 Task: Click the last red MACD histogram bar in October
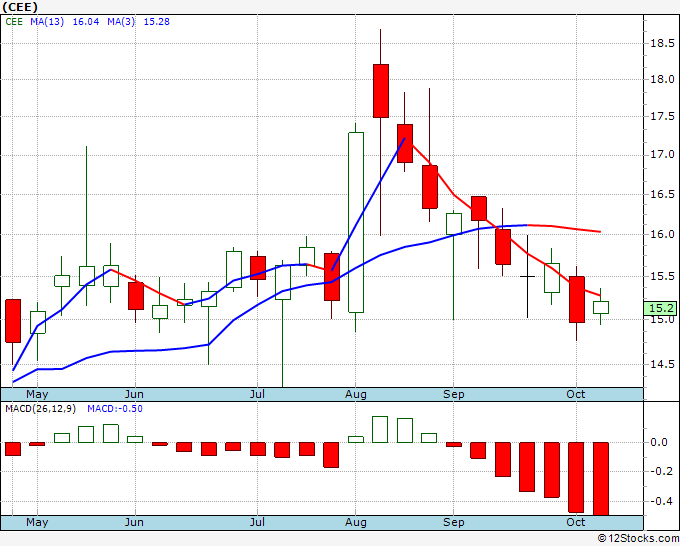[x=601, y=479]
